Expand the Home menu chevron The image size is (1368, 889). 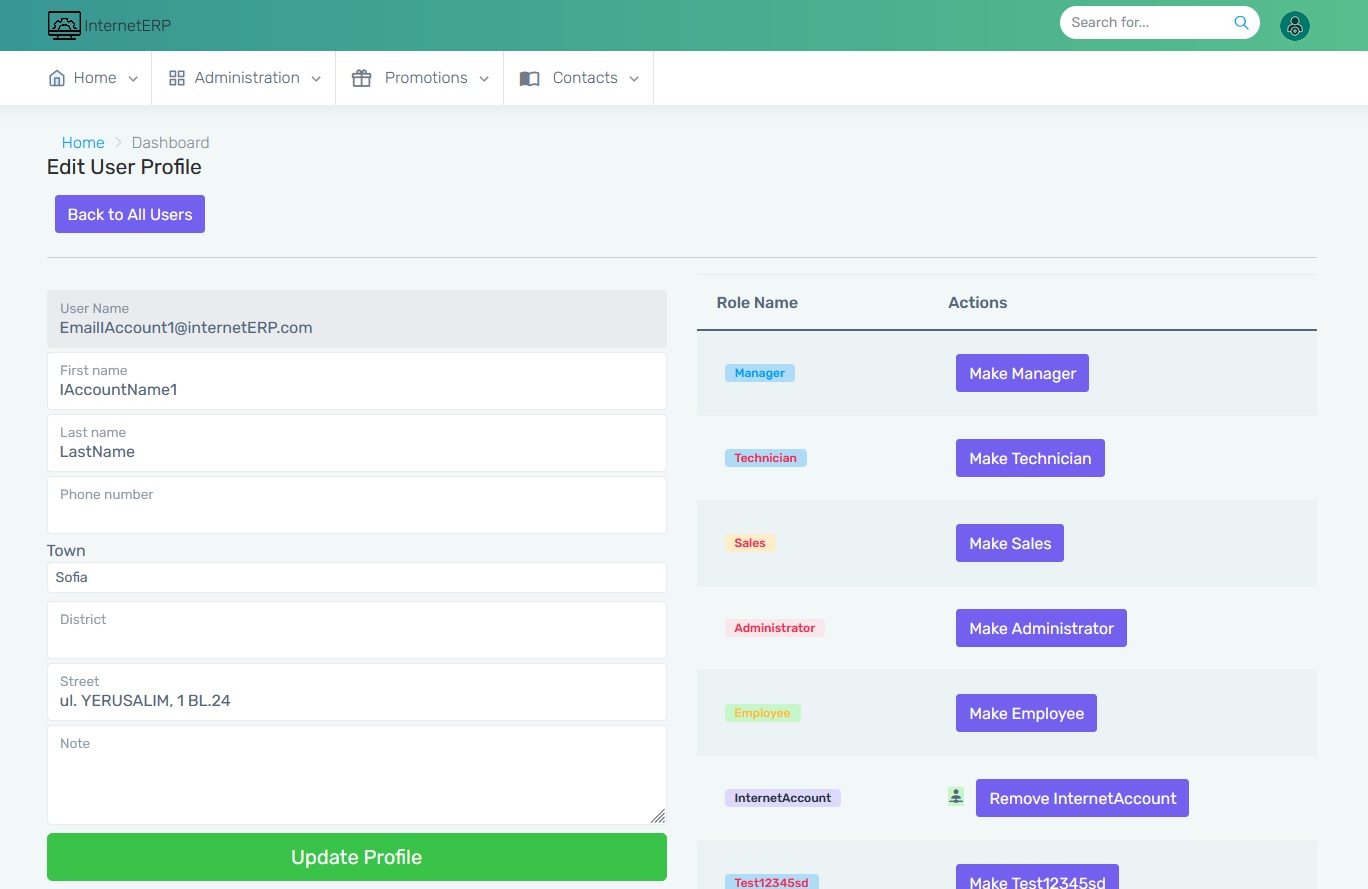point(133,79)
